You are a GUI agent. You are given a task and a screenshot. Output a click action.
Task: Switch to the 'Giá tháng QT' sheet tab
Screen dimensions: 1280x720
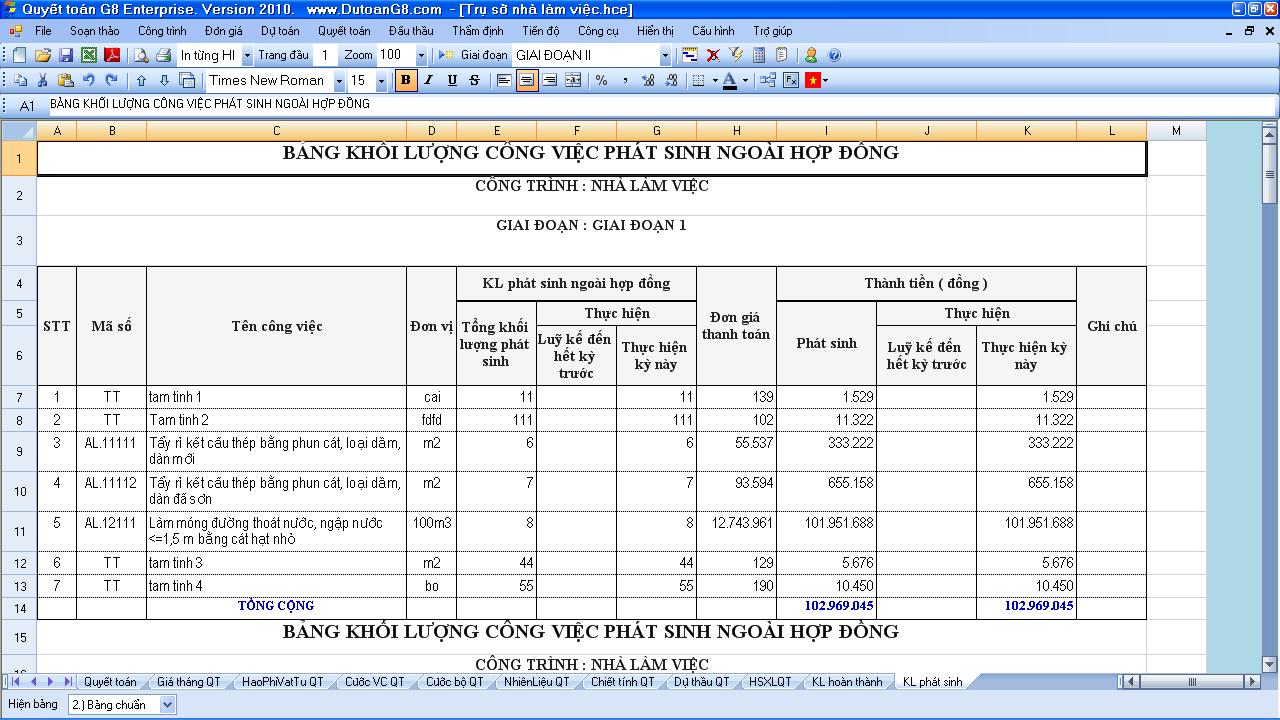click(x=188, y=682)
